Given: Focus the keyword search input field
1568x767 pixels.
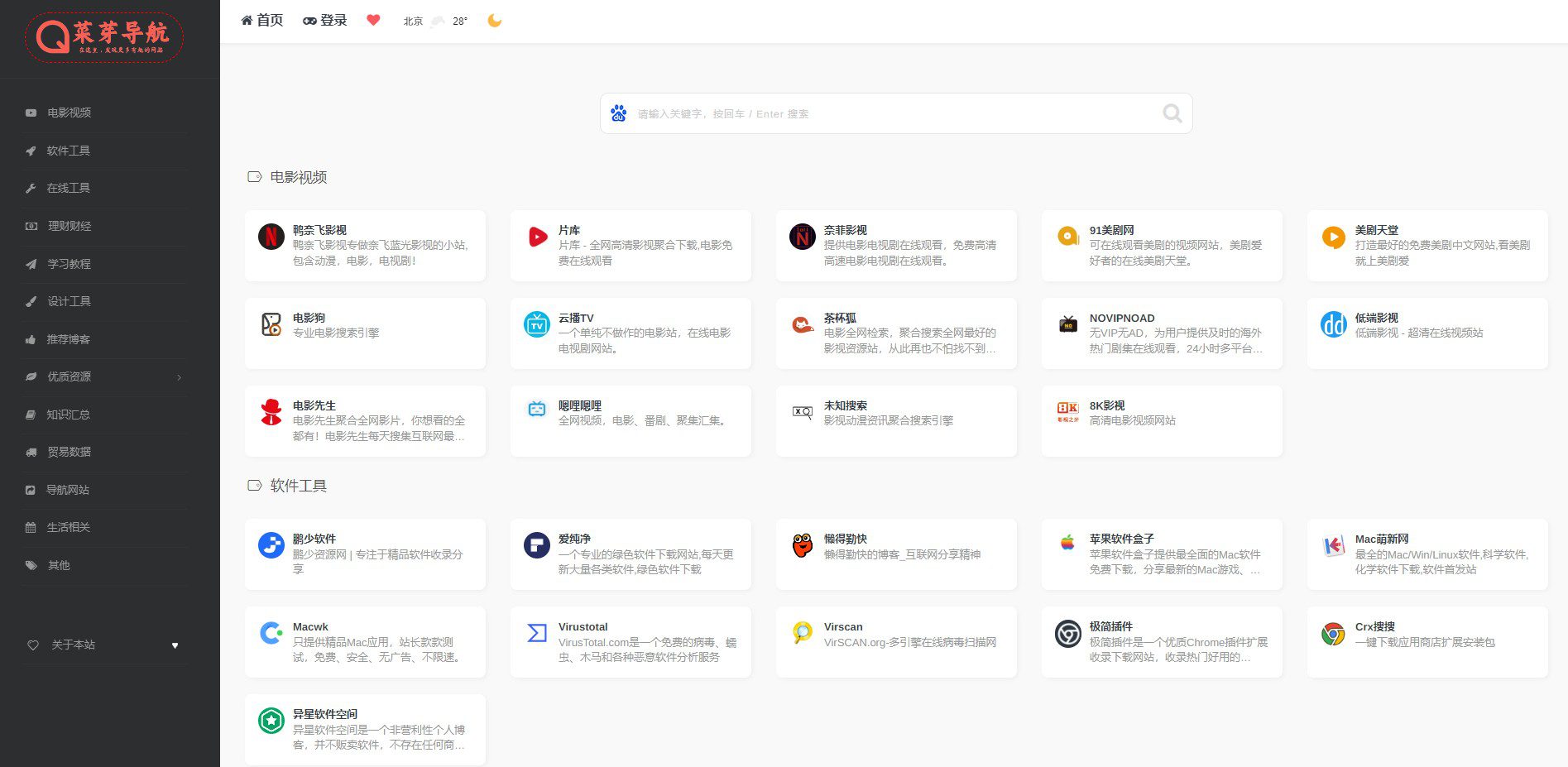Looking at the screenshot, I should tap(894, 113).
